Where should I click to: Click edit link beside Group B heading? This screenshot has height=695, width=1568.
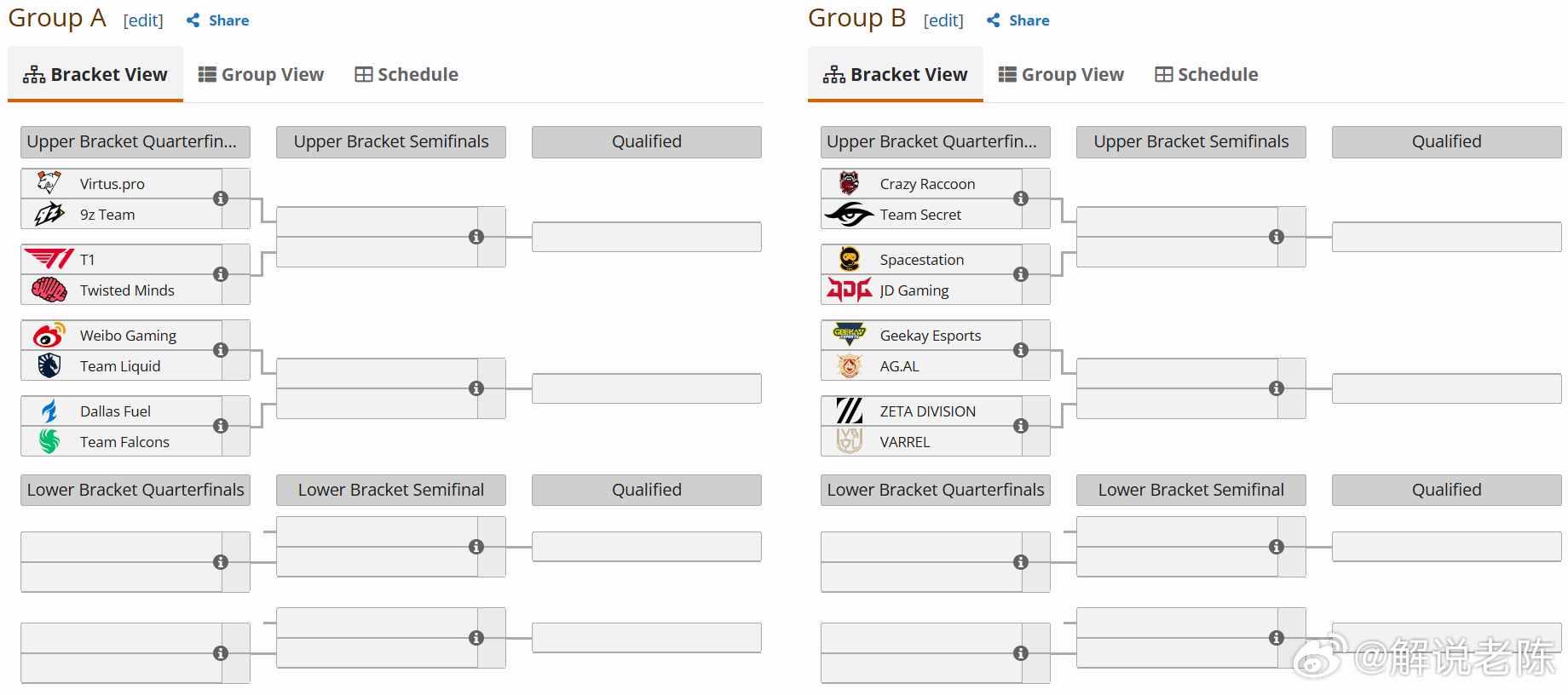tap(943, 20)
